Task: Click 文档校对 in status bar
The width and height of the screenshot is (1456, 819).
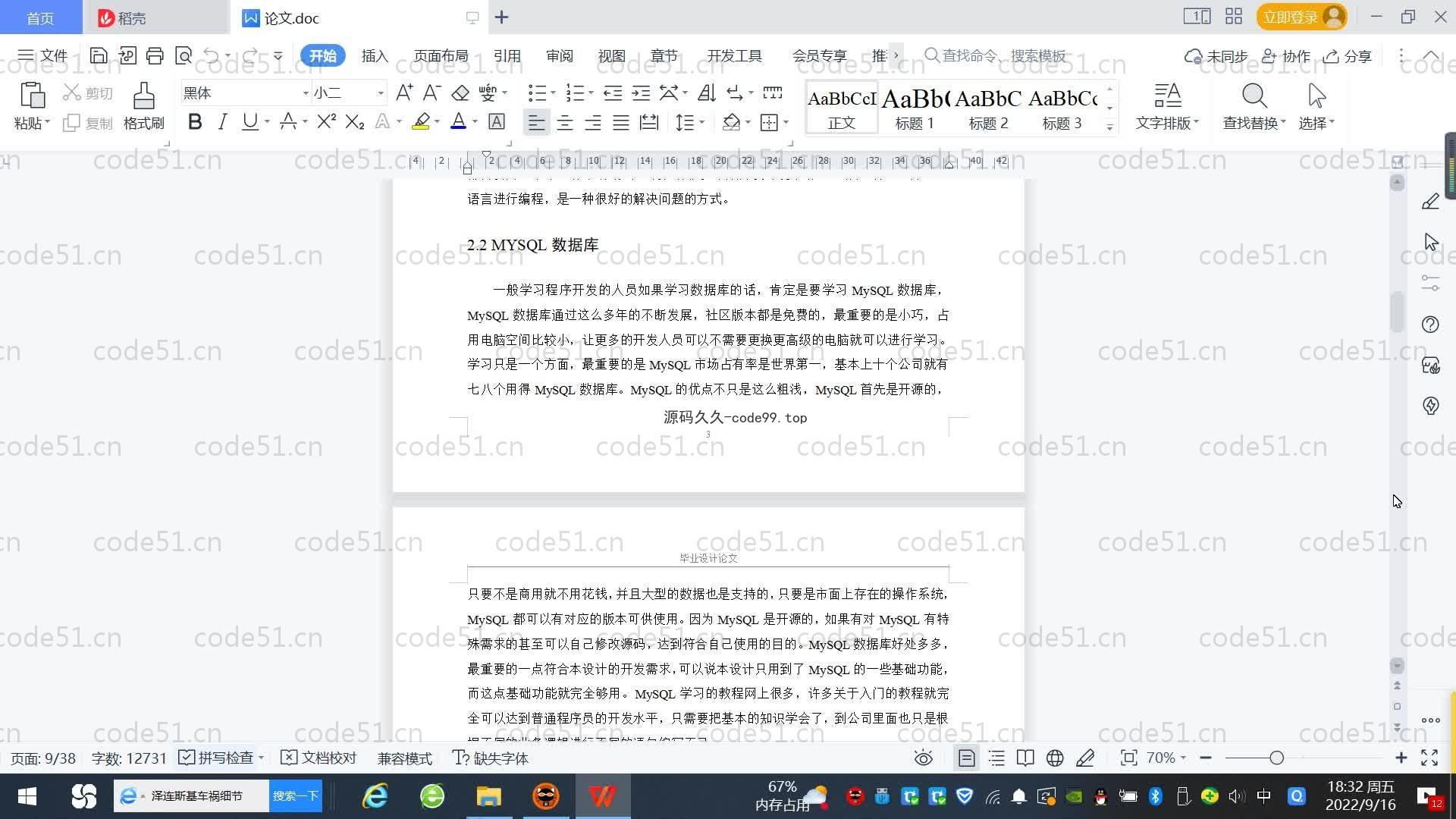Action: click(x=318, y=758)
